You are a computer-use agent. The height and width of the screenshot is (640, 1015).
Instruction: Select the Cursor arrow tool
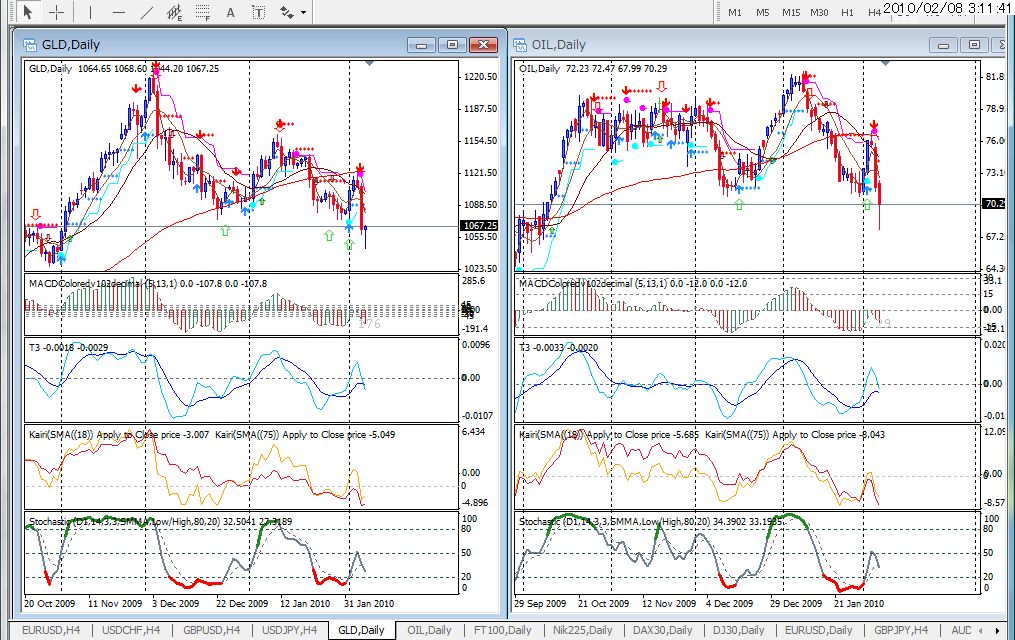coord(27,12)
